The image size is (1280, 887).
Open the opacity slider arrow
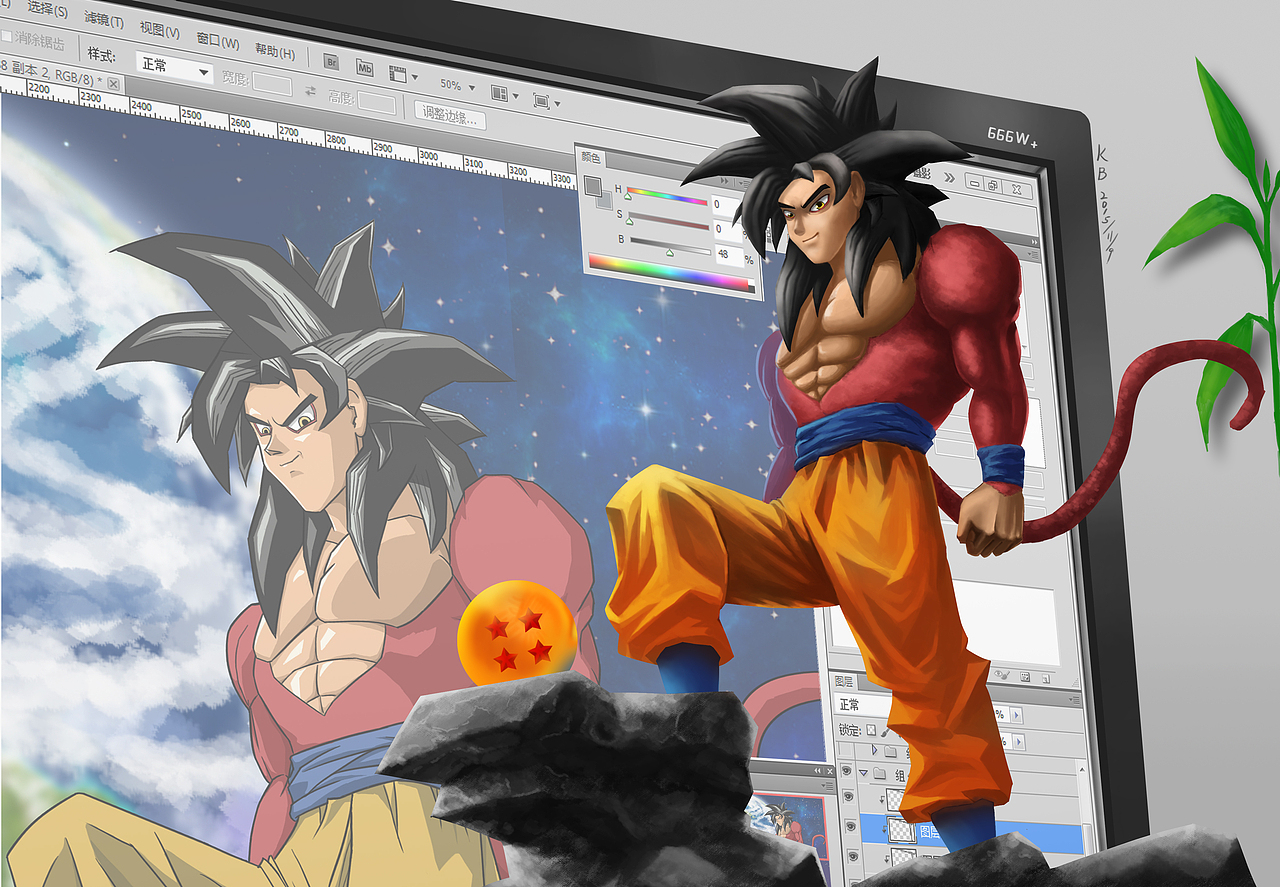(x=1016, y=714)
